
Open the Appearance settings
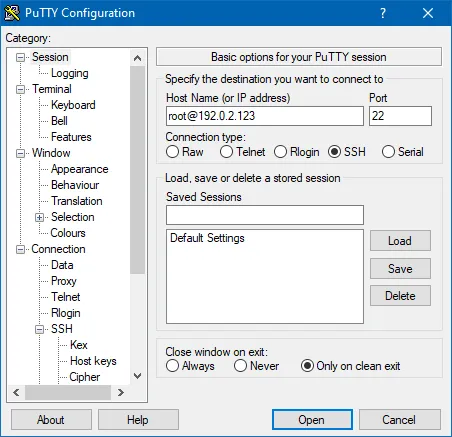(80, 169)
